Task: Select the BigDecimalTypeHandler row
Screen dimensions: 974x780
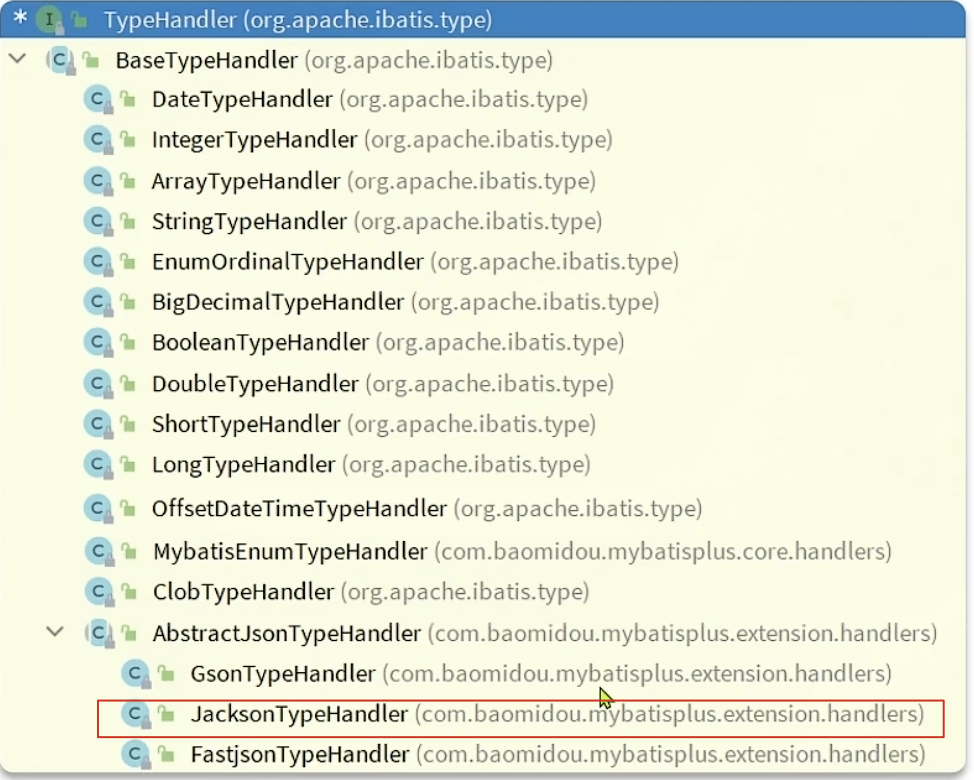Action: tap(483, 302)
